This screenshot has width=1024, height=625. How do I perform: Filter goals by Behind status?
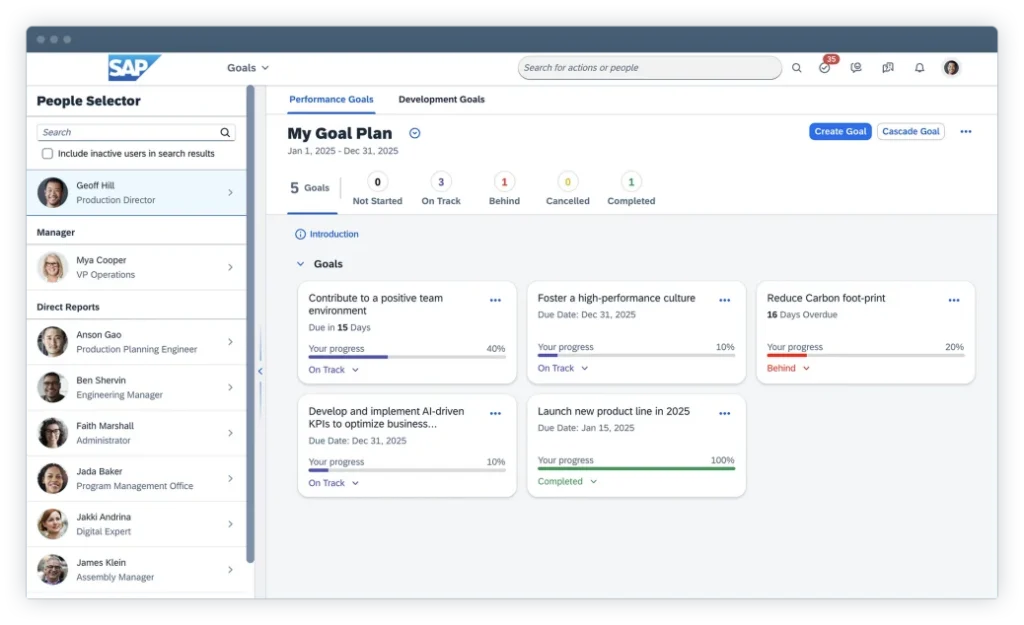point(504,188)
